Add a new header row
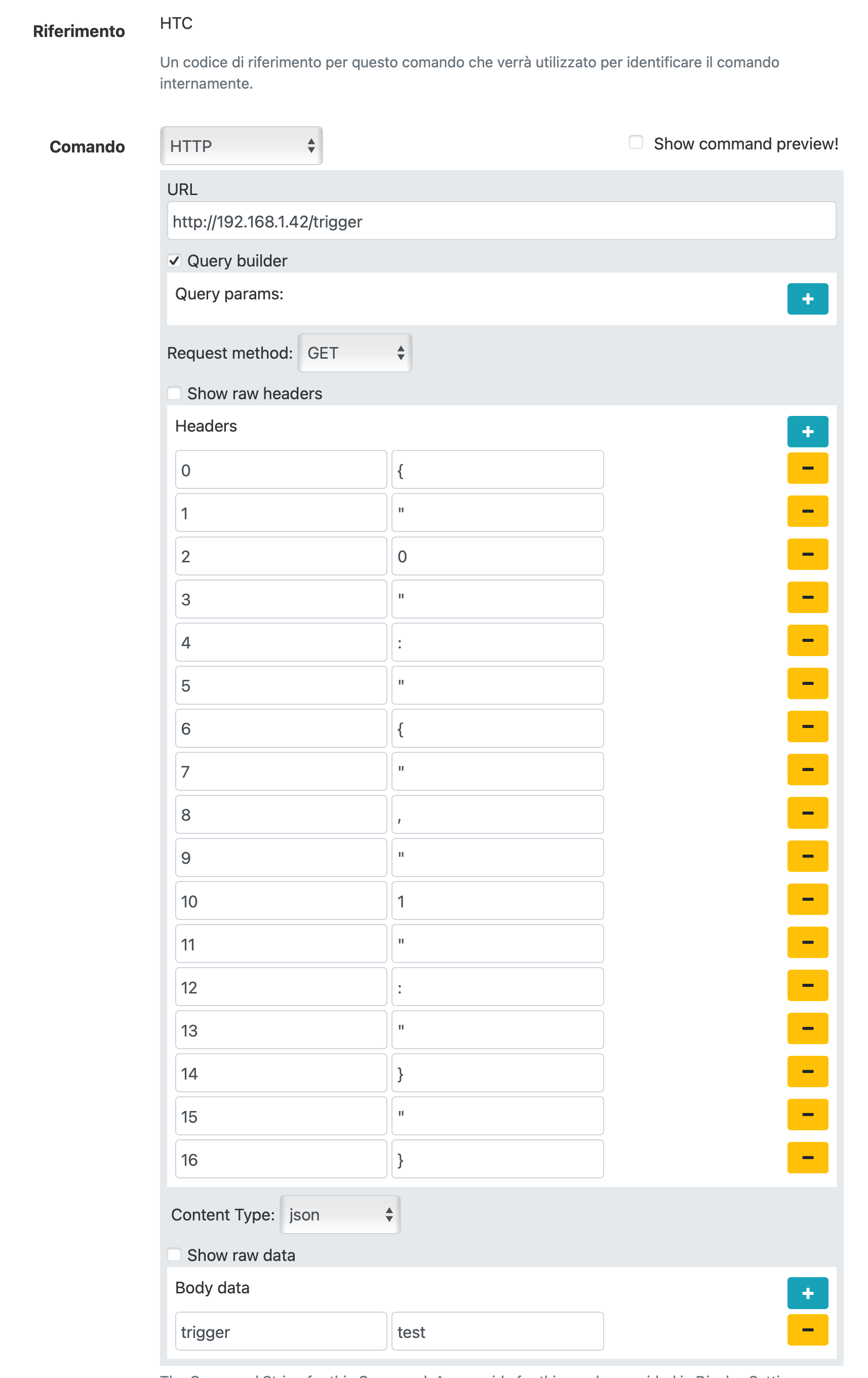 pyautogui.click(x=807, y=432)
